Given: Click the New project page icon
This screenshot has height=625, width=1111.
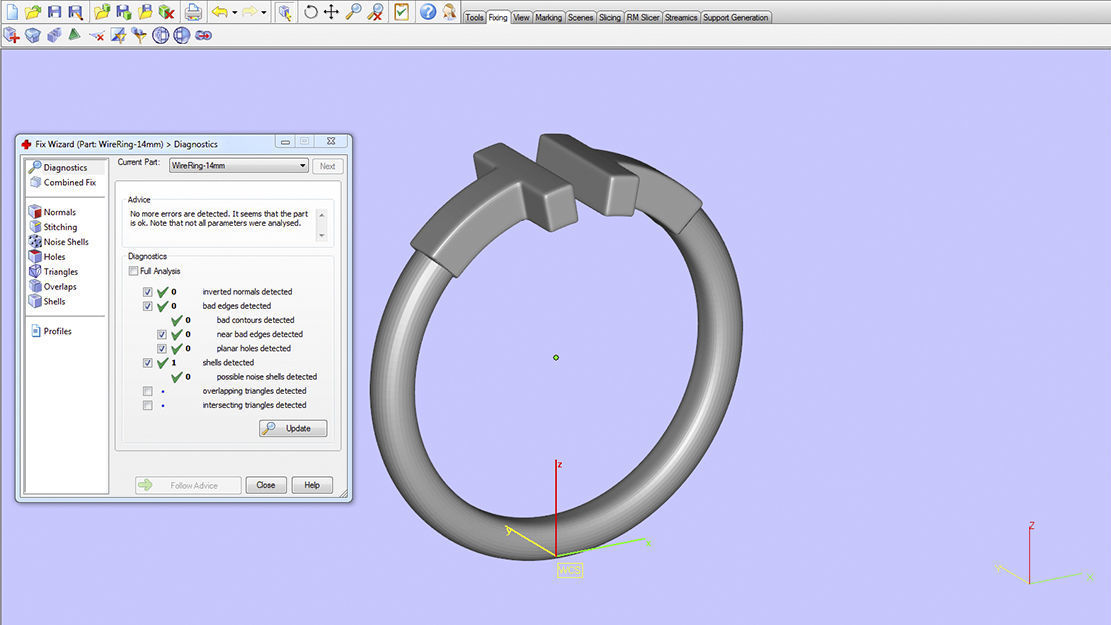Looking at the screenshot, I should [12, 12].
